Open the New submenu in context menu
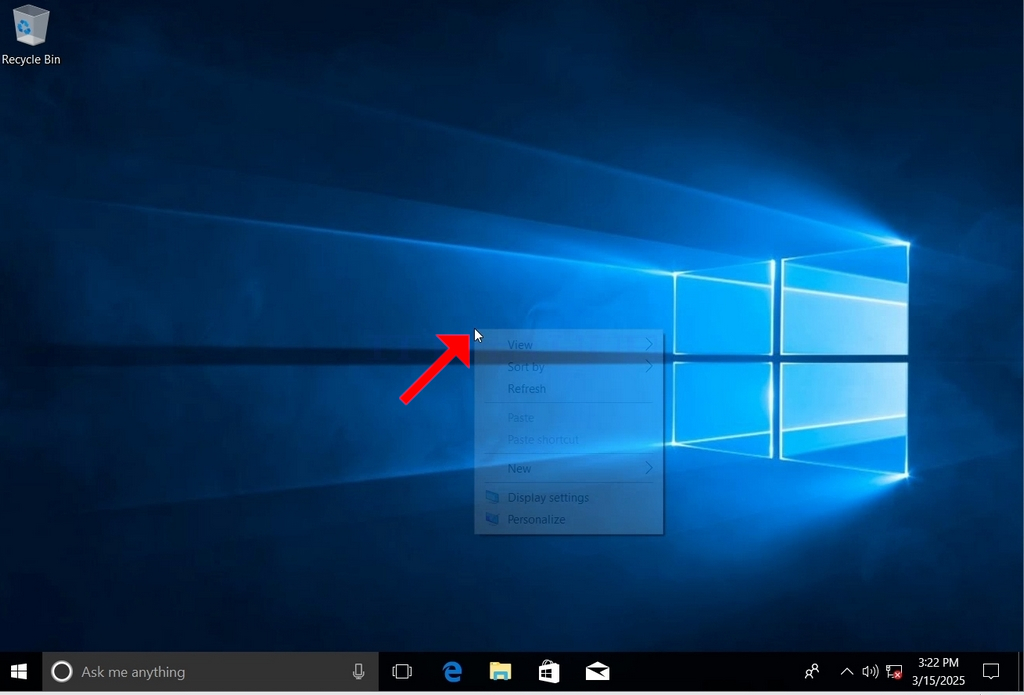This screenshot has height=695, width=1024. [569, 468]
